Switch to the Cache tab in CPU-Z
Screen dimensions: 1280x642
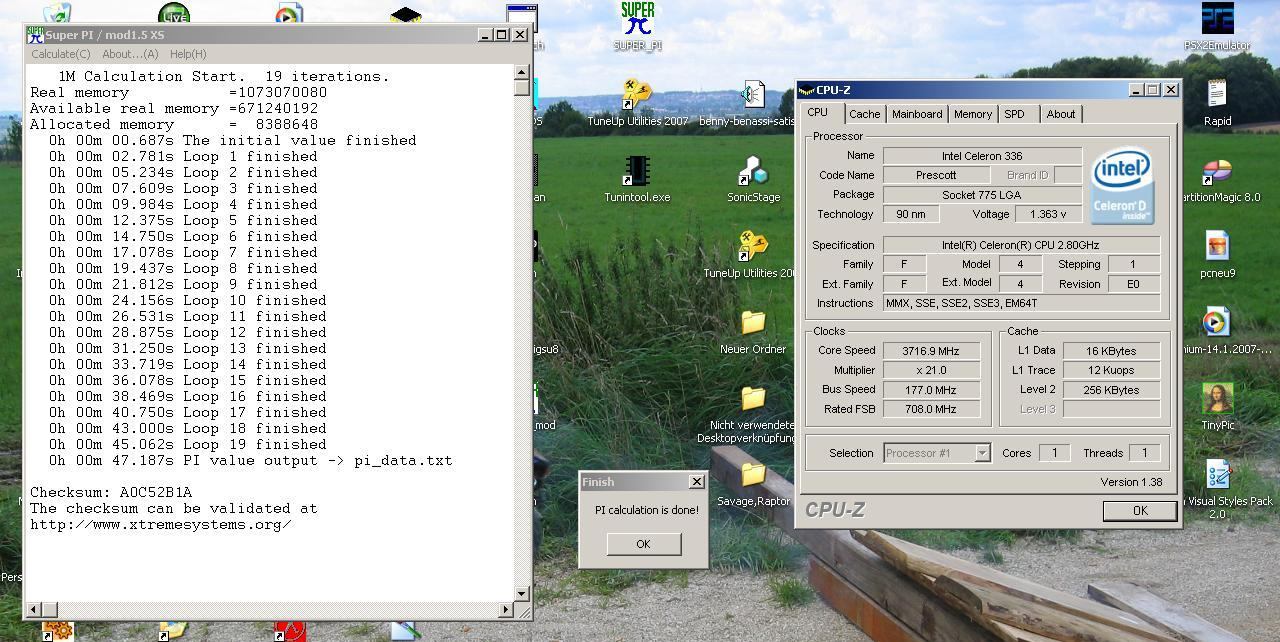tap(865, 114)
